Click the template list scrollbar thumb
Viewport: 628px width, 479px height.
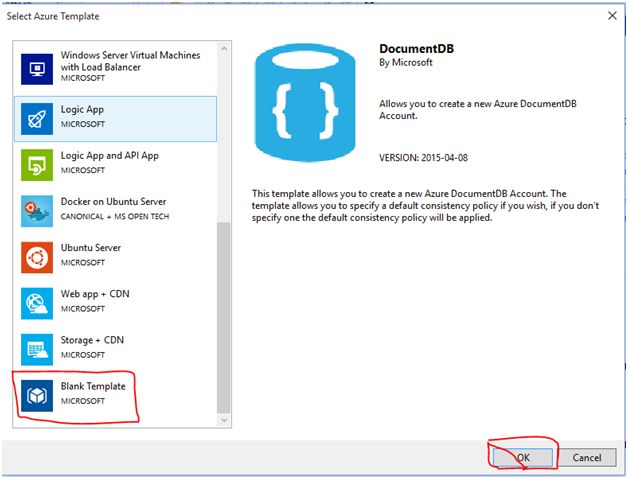pos(223,318)
